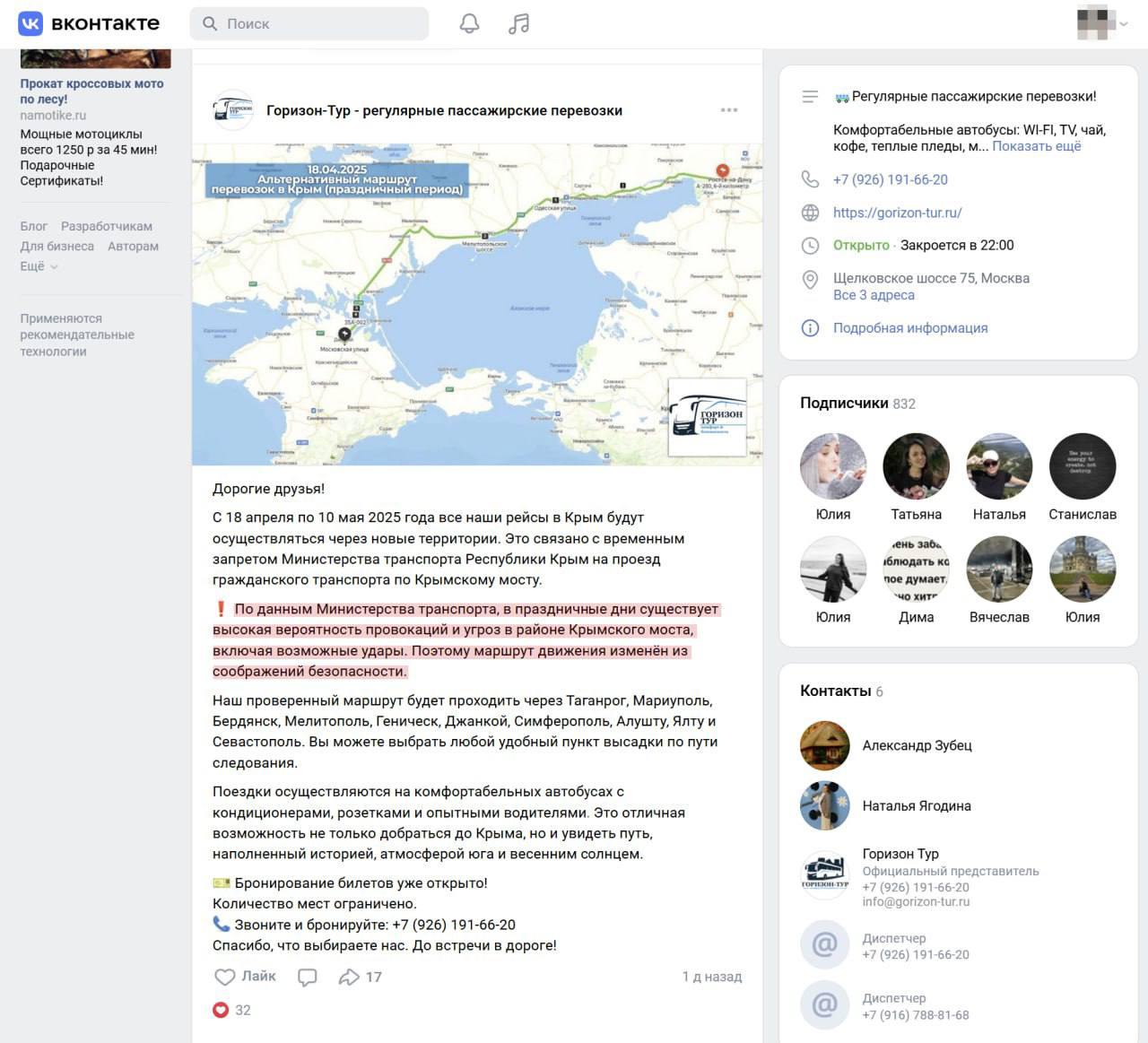Open the music note icon

pyautogui.click(x=518, y=24)
